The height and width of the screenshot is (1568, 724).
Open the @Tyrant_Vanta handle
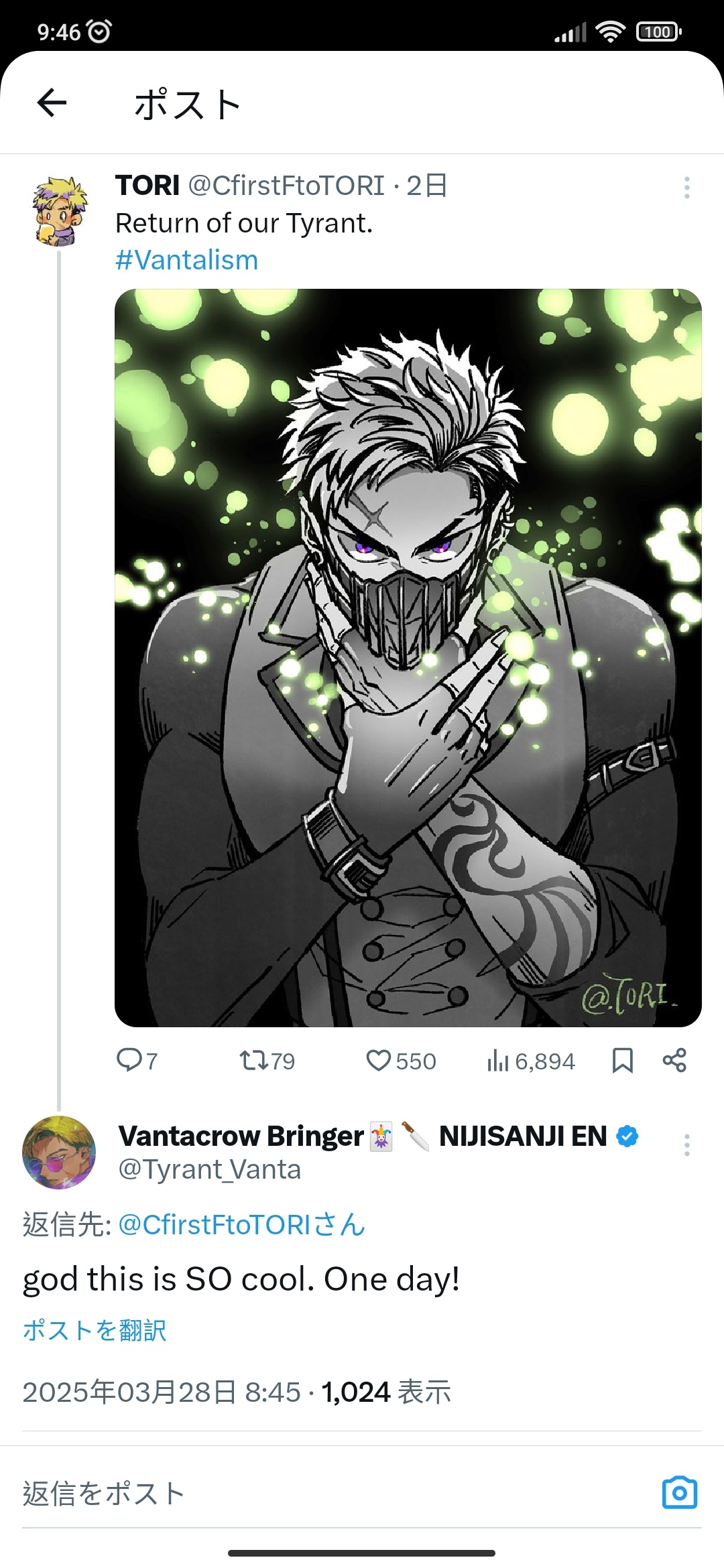point(210,1169)
